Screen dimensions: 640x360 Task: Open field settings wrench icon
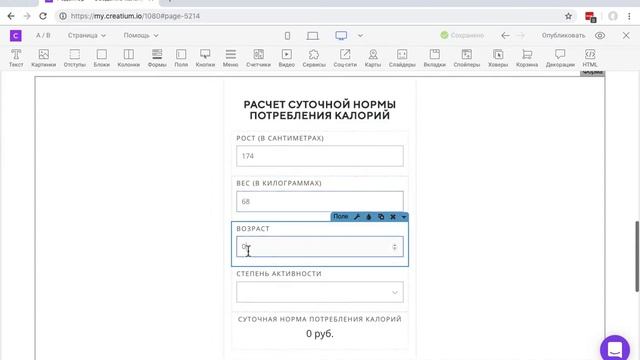pos(357,217)
